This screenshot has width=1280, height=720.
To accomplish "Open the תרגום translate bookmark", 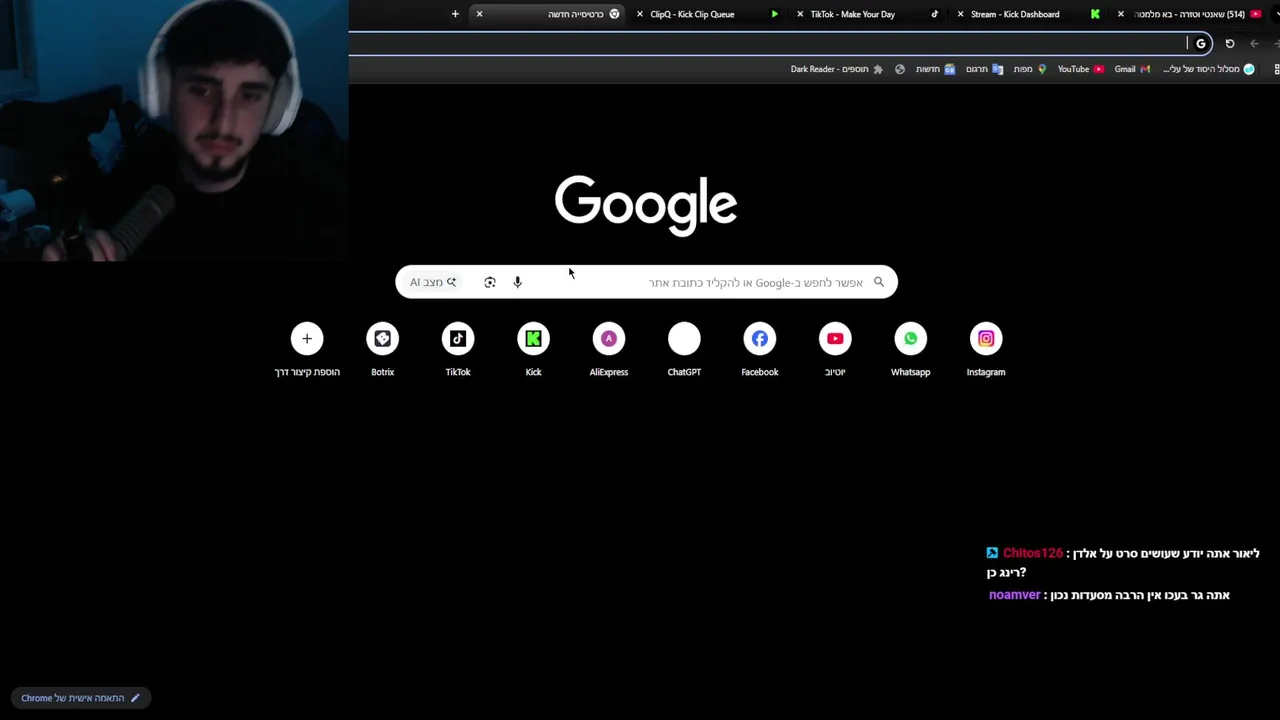I will pos(984,69).
